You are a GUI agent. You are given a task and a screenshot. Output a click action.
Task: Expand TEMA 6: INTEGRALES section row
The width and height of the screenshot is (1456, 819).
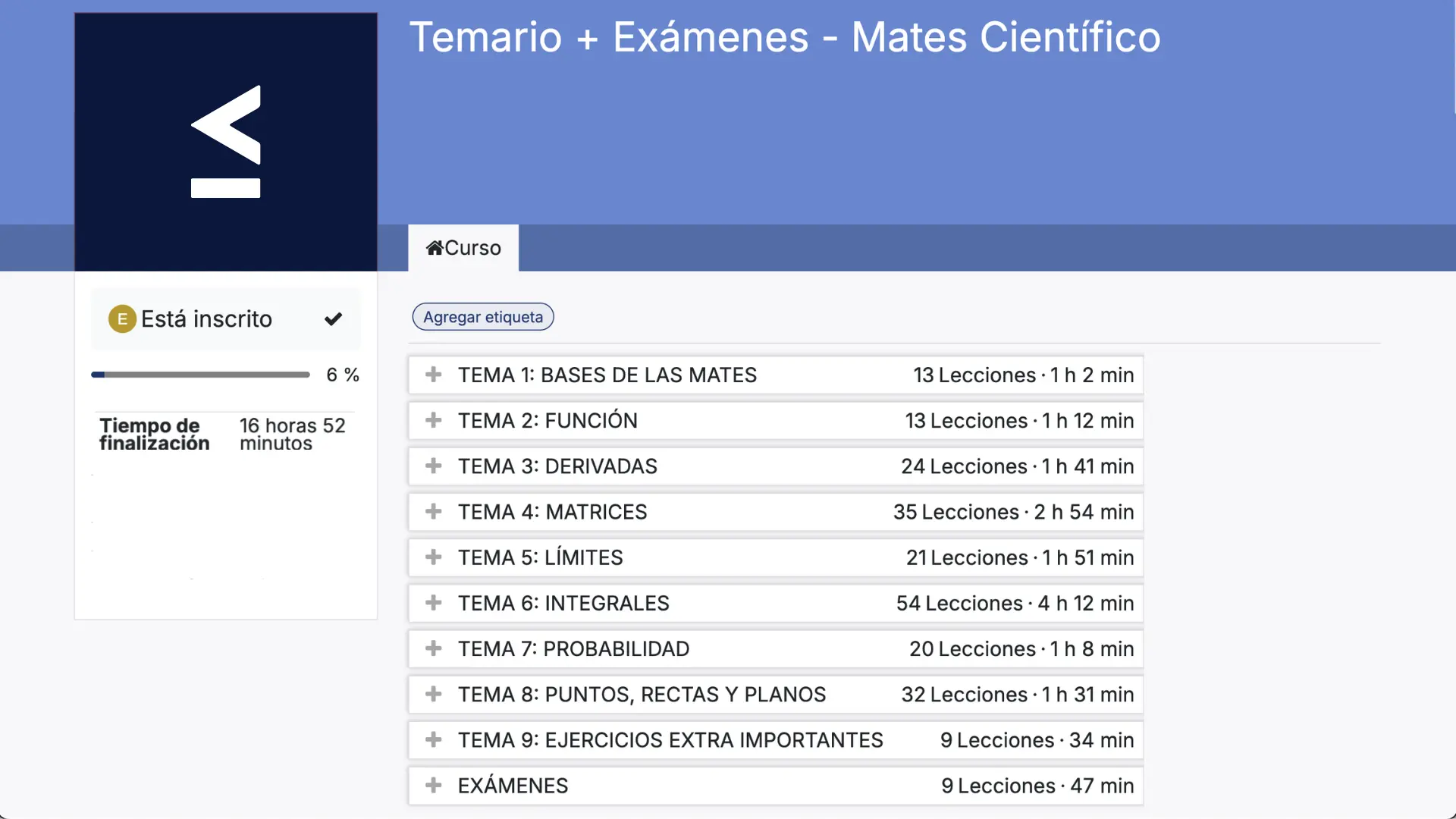563,604
